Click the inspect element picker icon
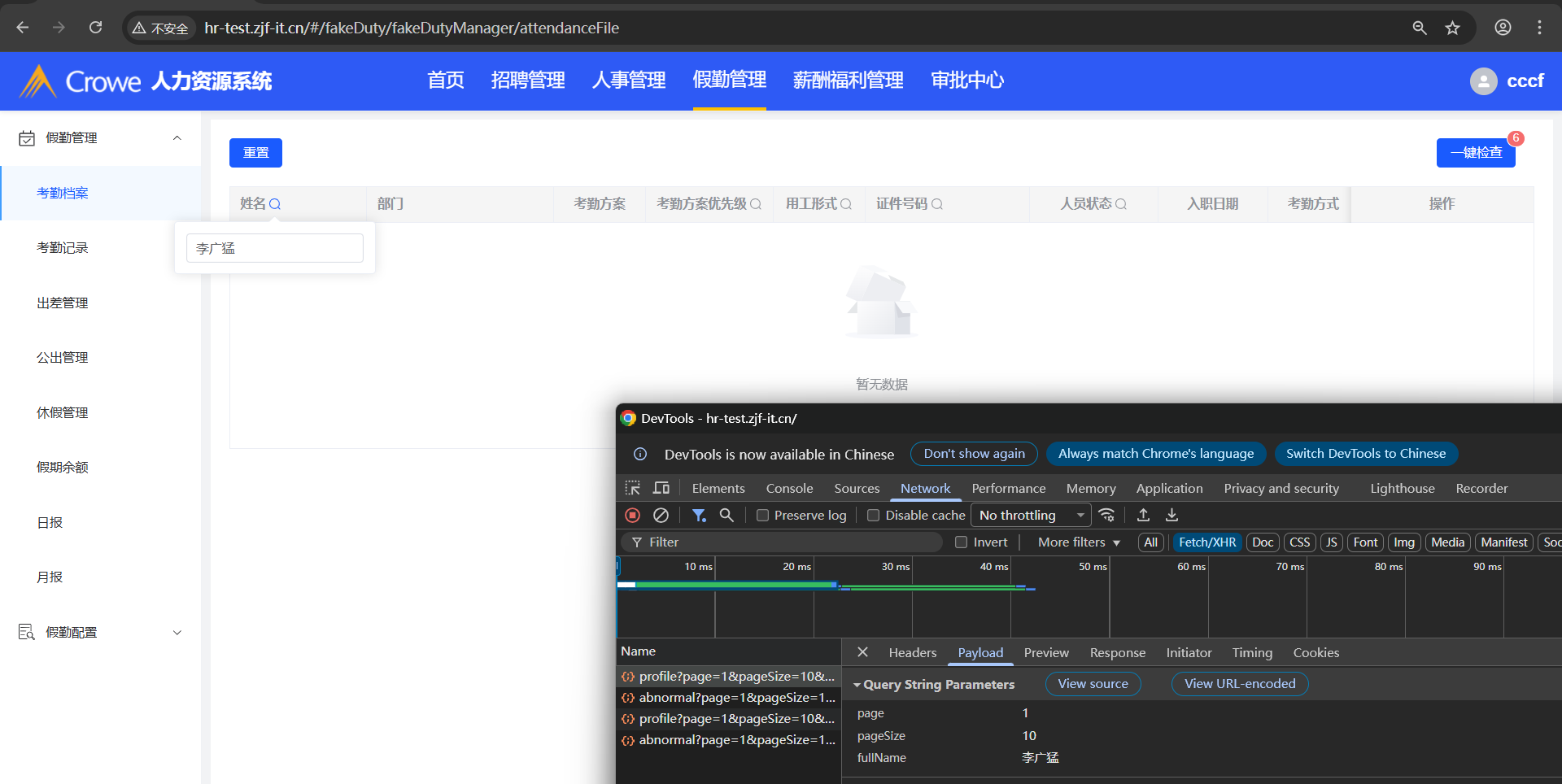Image resolution: width=1562 pixels, height=784 pixels. [x=632, y=488]
